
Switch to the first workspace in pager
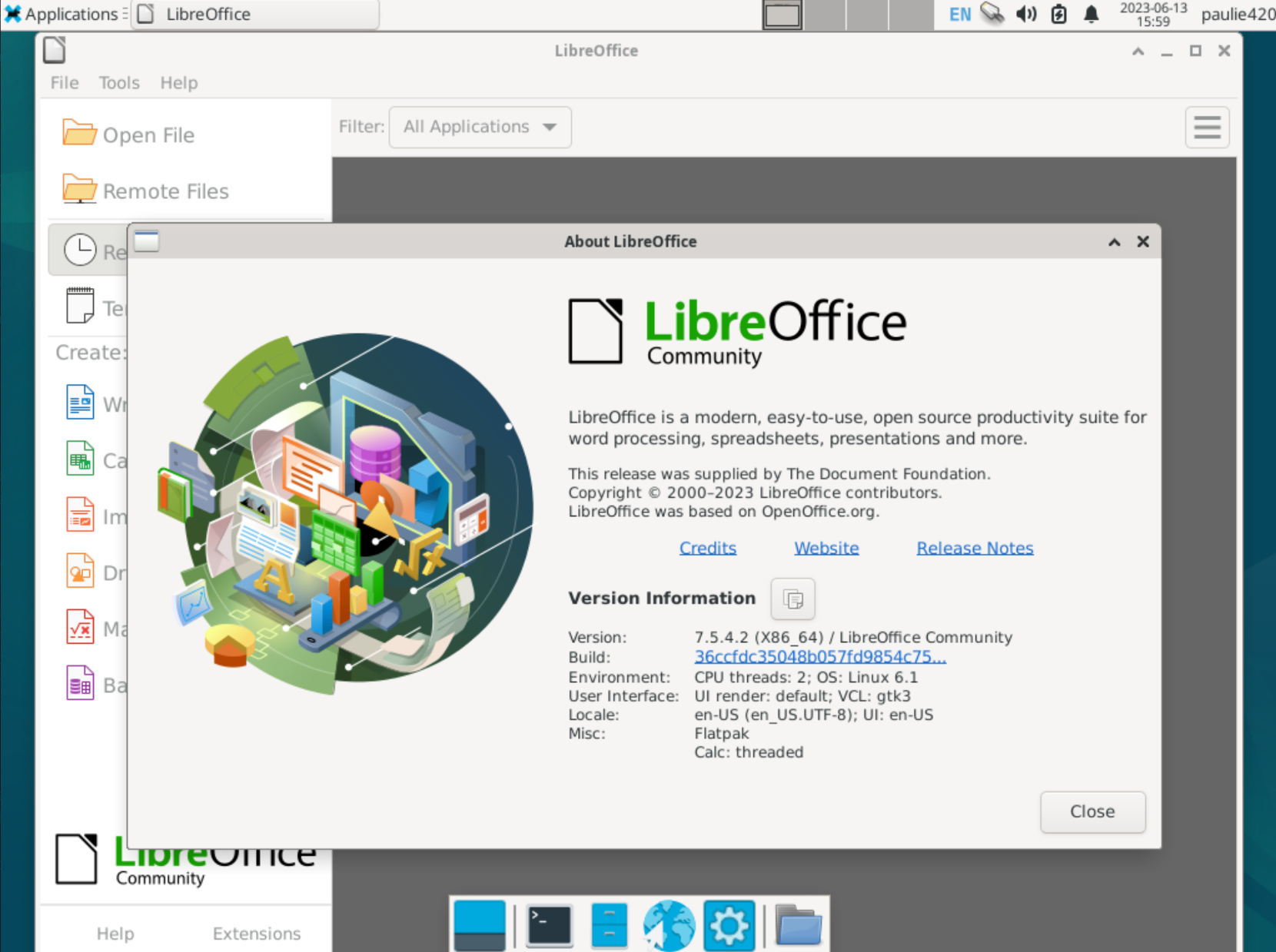(783, 15)
